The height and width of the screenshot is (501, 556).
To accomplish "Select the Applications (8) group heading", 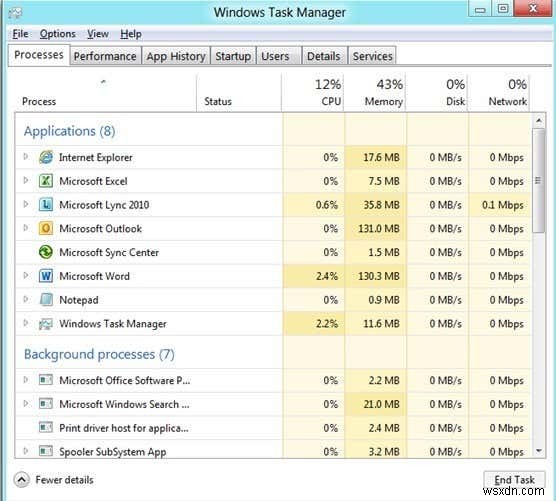I will pos(70,131).
